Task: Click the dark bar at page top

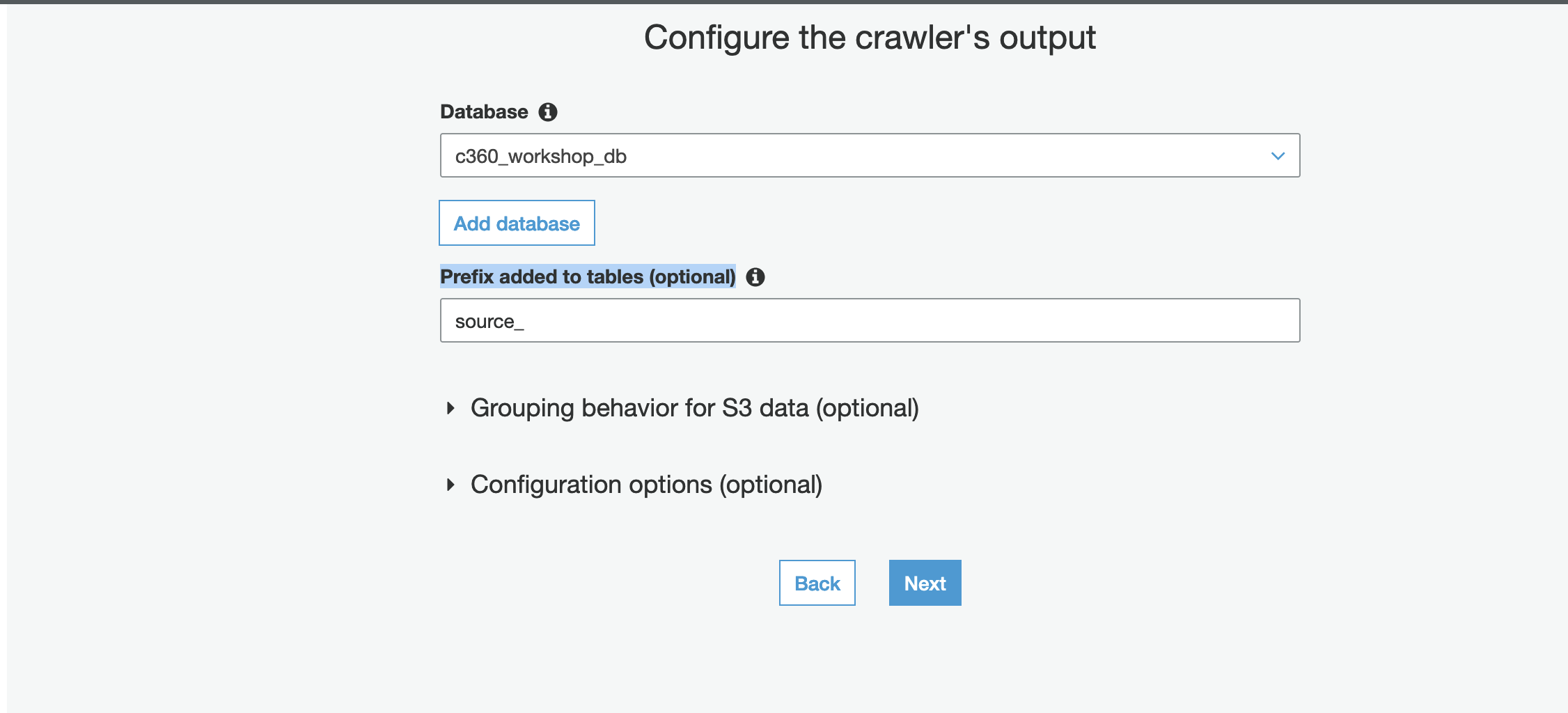Action: pos(784,2)
